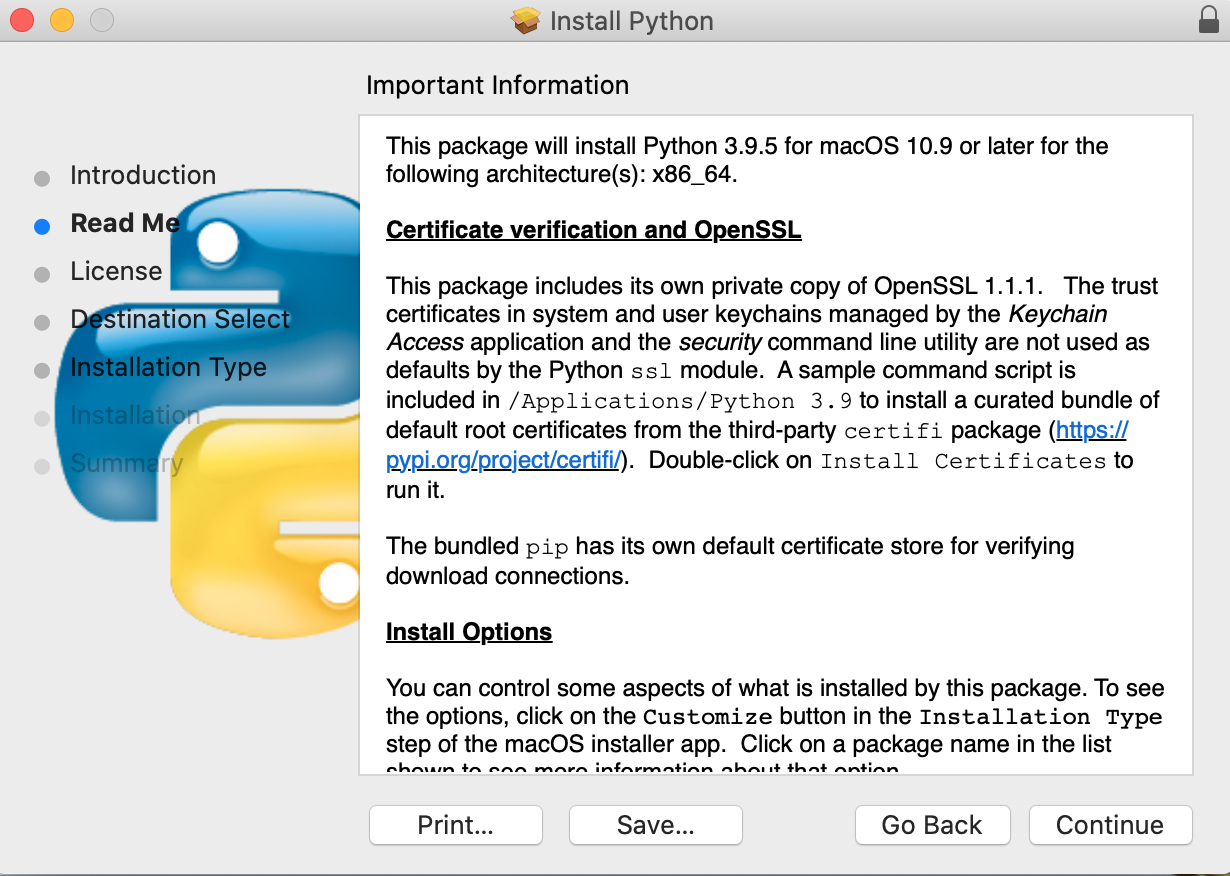Select the dimmed Installation step in the sidebar
This screenshot has width=1230, height=876.
coord(135,415)
